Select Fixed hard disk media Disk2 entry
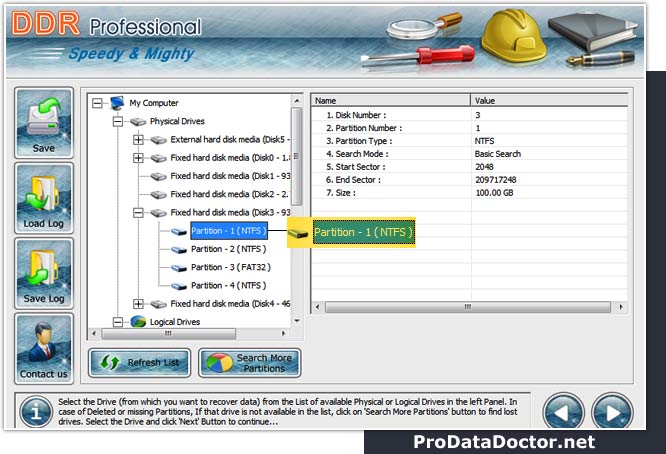666x454 pixels. pyautogui.click(x=229, y=194)
